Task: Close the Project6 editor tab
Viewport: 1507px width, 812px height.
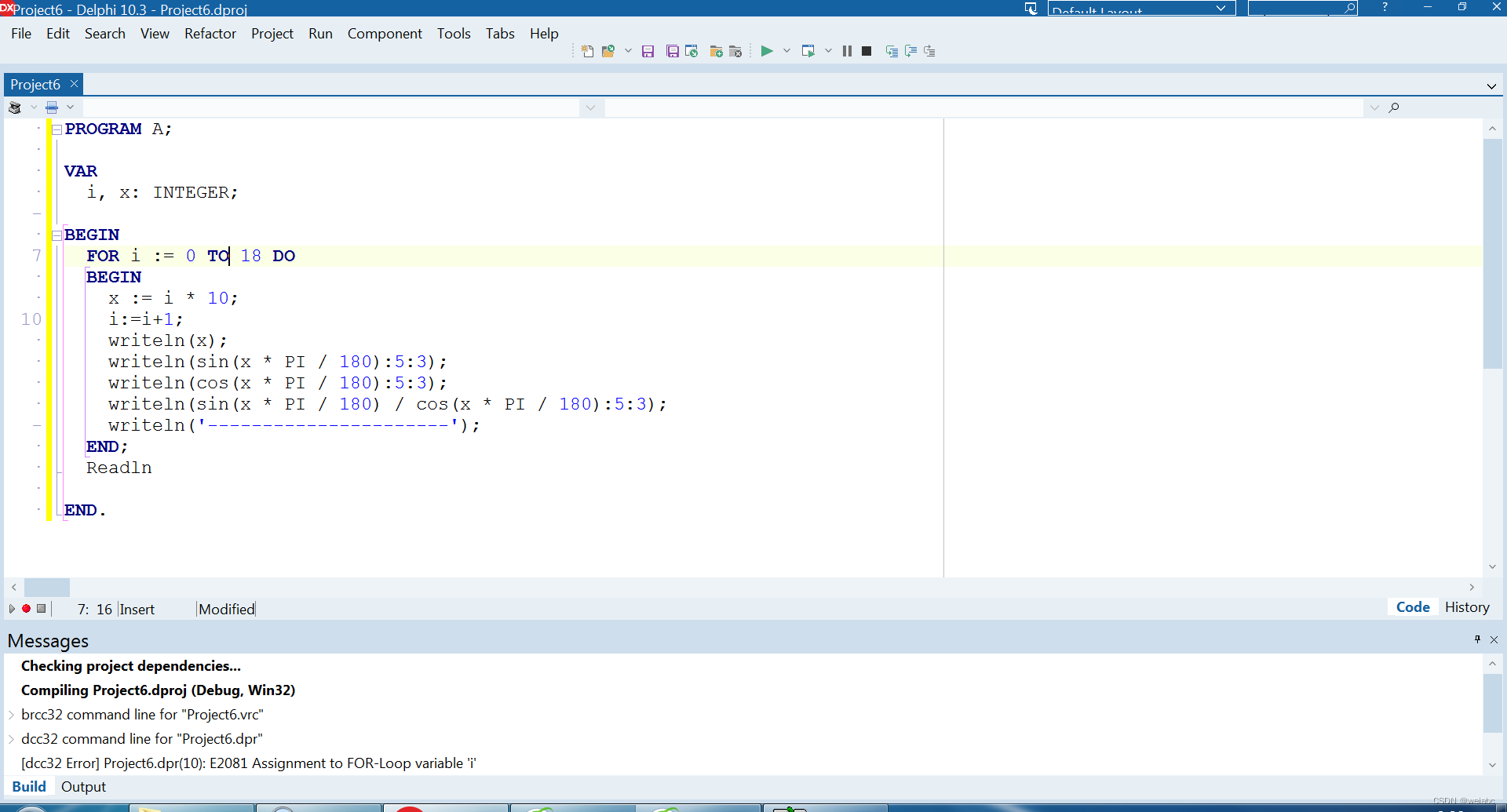Action: 75,84
